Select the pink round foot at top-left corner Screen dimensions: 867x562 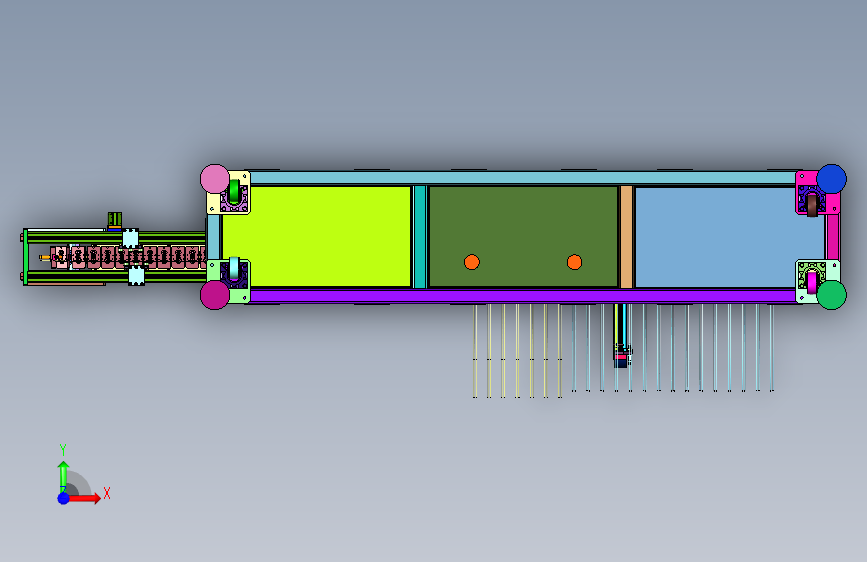coord(215,179)
